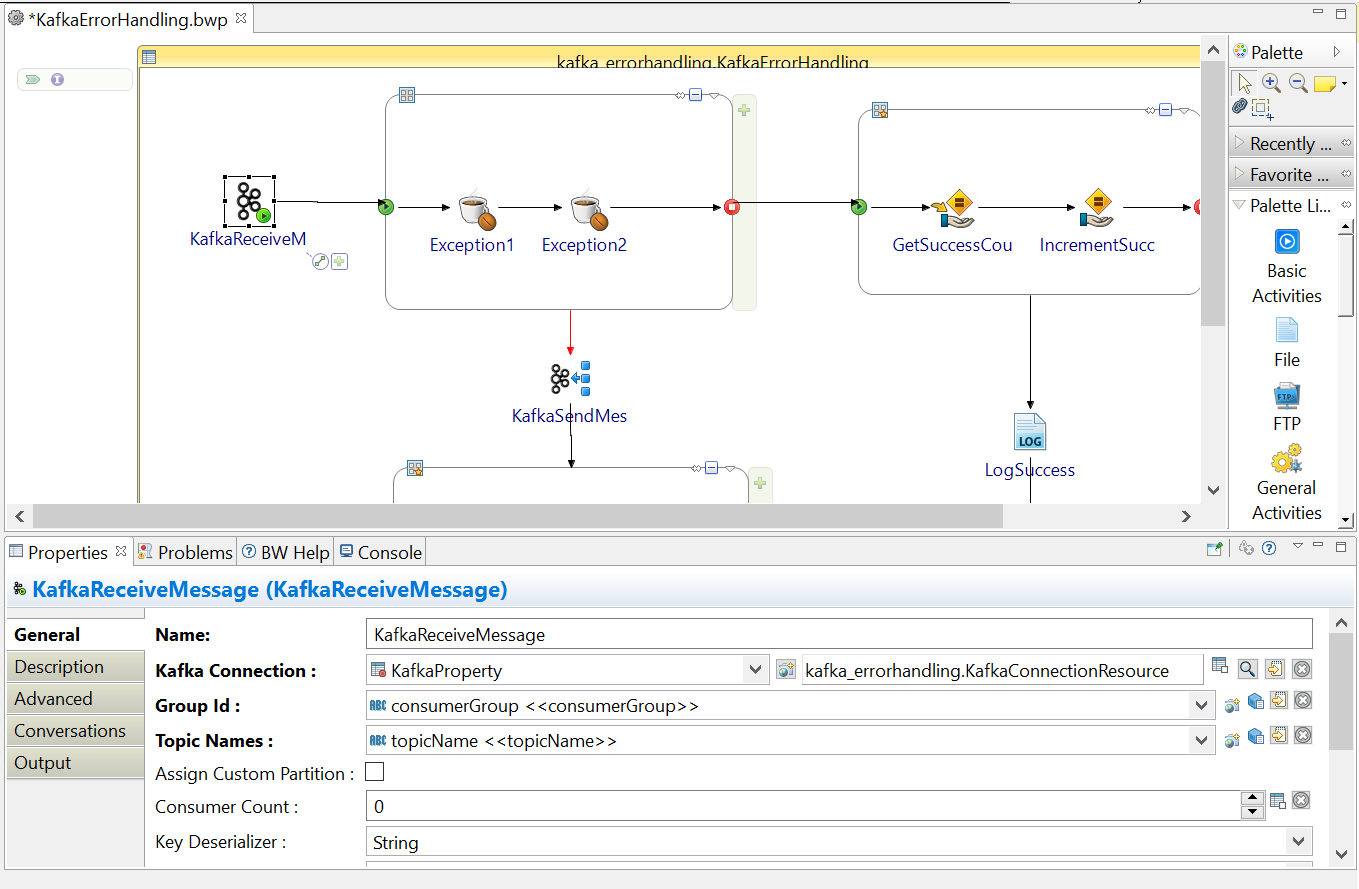Collapse the Exception group with minus button
This screenshot has width=1359, height=889.
pos(695,95)
